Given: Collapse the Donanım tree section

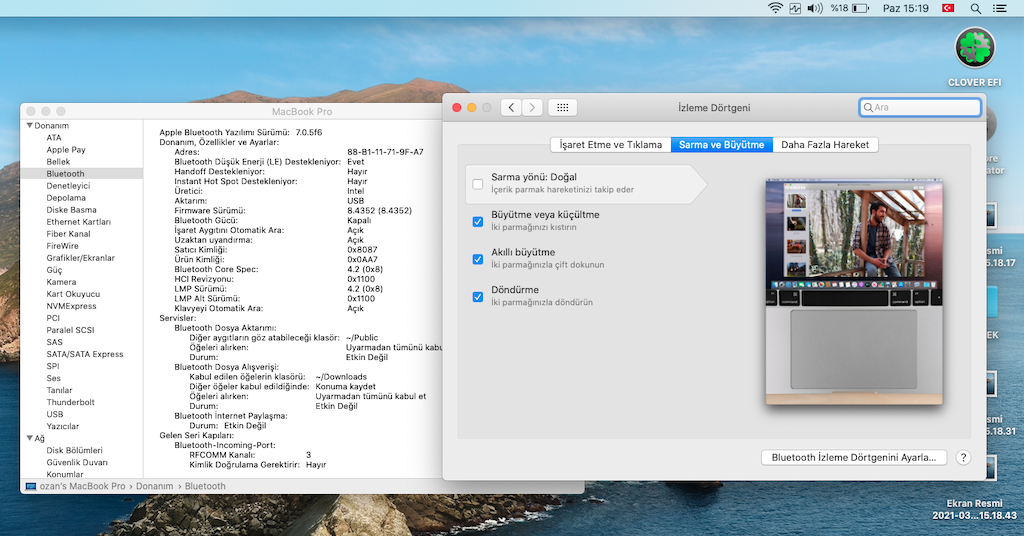Looking at the screenshot, I should click(28, 126).
